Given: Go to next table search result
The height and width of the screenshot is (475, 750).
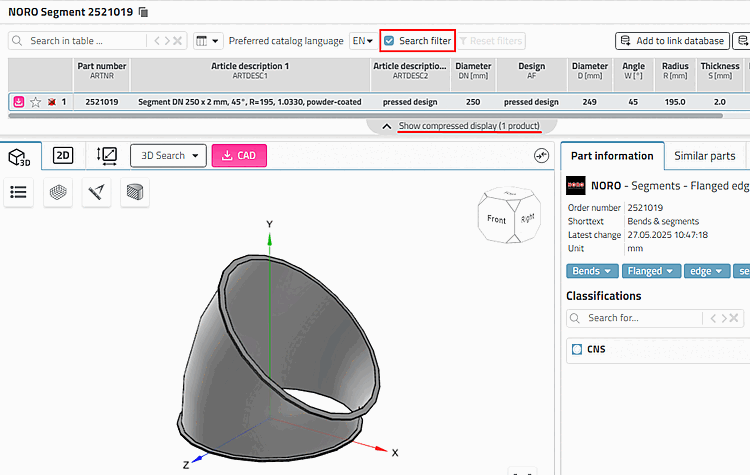Looking at the screenshot, I should 167,41.
